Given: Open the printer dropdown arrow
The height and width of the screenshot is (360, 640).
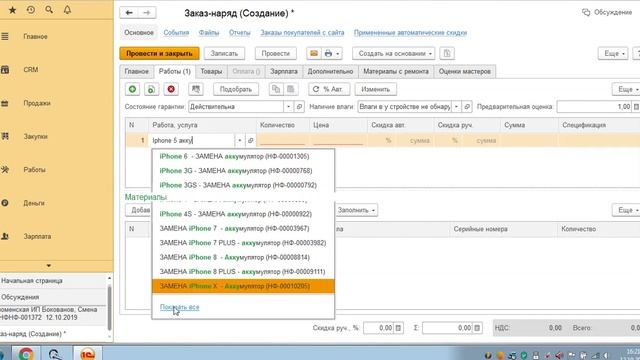Looking at the screenshot, I should (338, 53).
